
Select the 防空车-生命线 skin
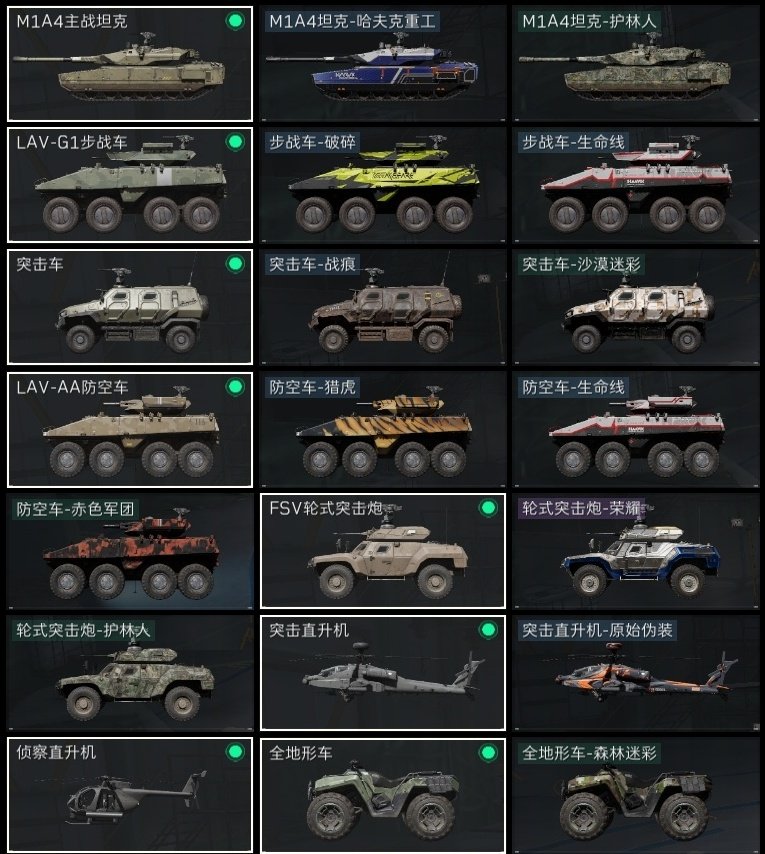tap(635, 430)
